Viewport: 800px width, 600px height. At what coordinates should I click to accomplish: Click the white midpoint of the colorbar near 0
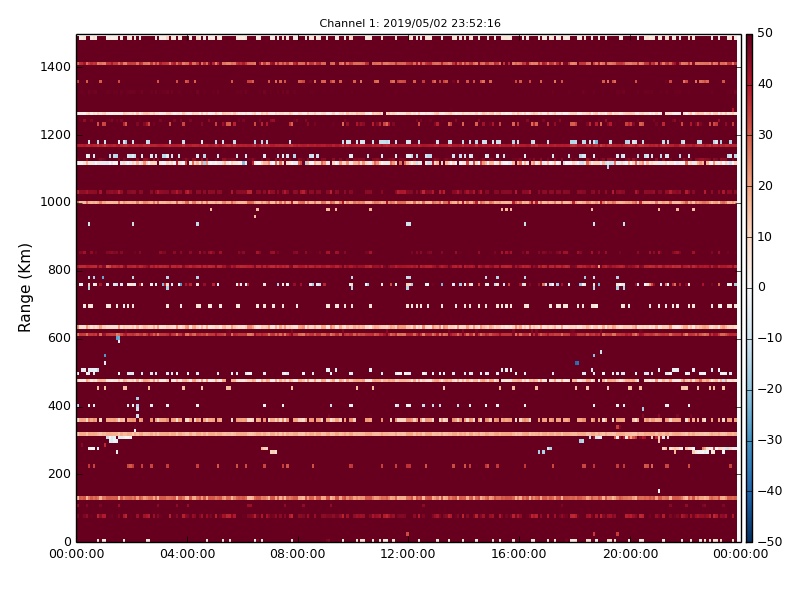point(749,288)
